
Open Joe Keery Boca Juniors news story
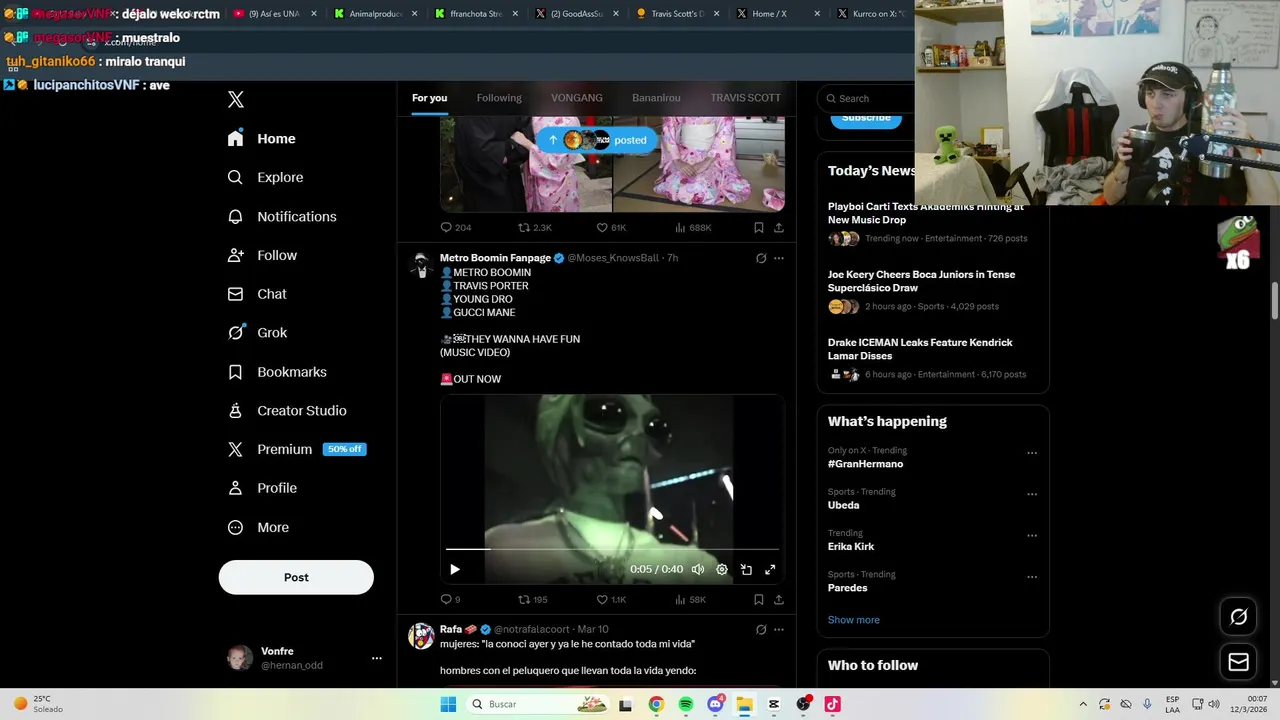pyautogui.click(x=933, y=290)
